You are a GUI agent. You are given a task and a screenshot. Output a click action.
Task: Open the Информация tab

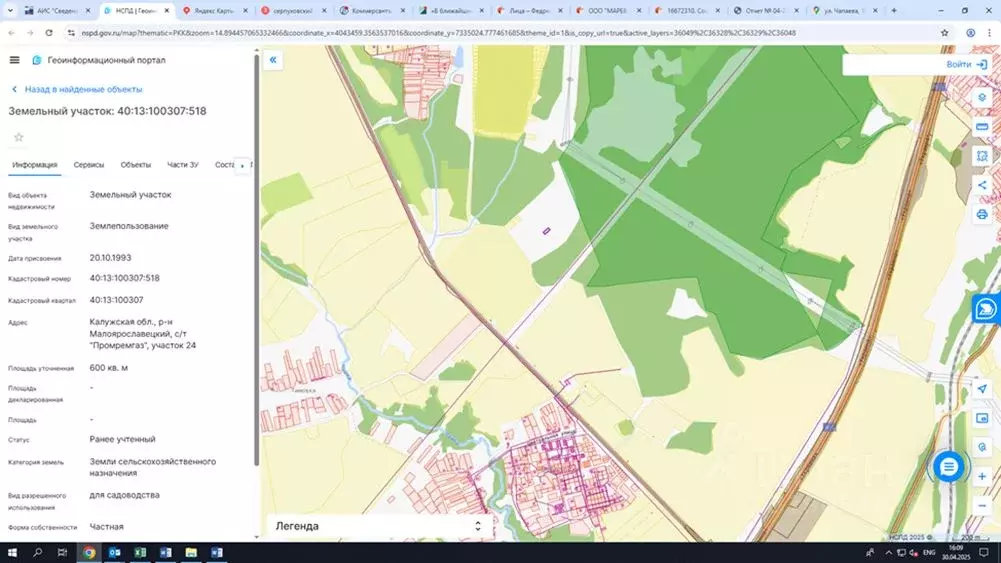coord(34,165)
